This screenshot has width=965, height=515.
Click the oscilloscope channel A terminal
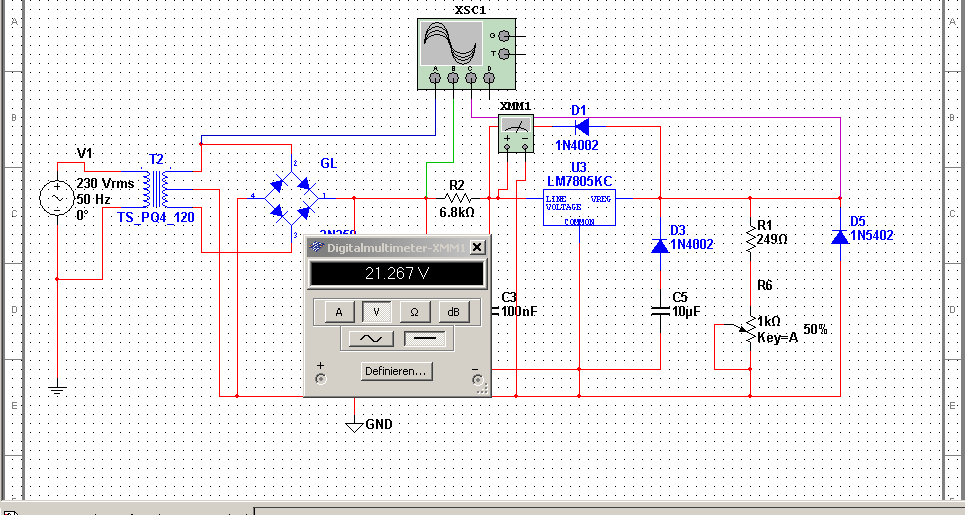click(x=436, y=78)
